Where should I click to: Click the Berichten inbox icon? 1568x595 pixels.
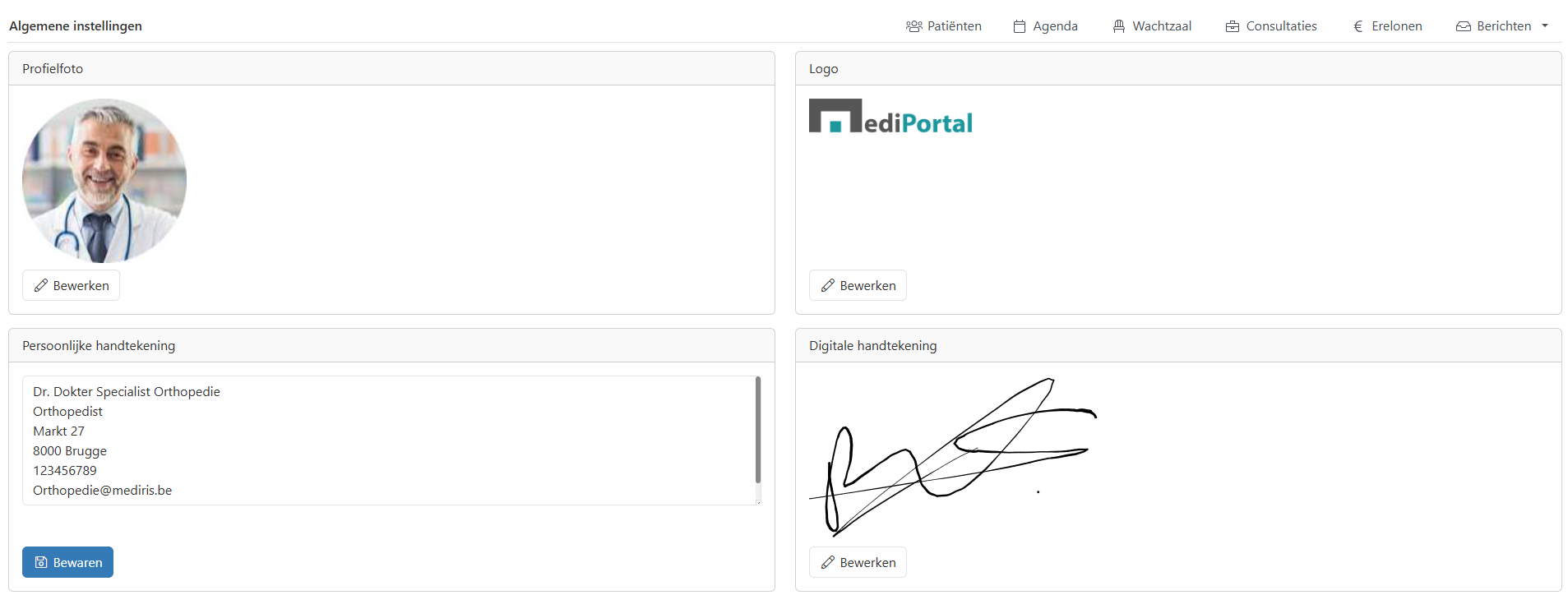click(x=1464, y=26)
